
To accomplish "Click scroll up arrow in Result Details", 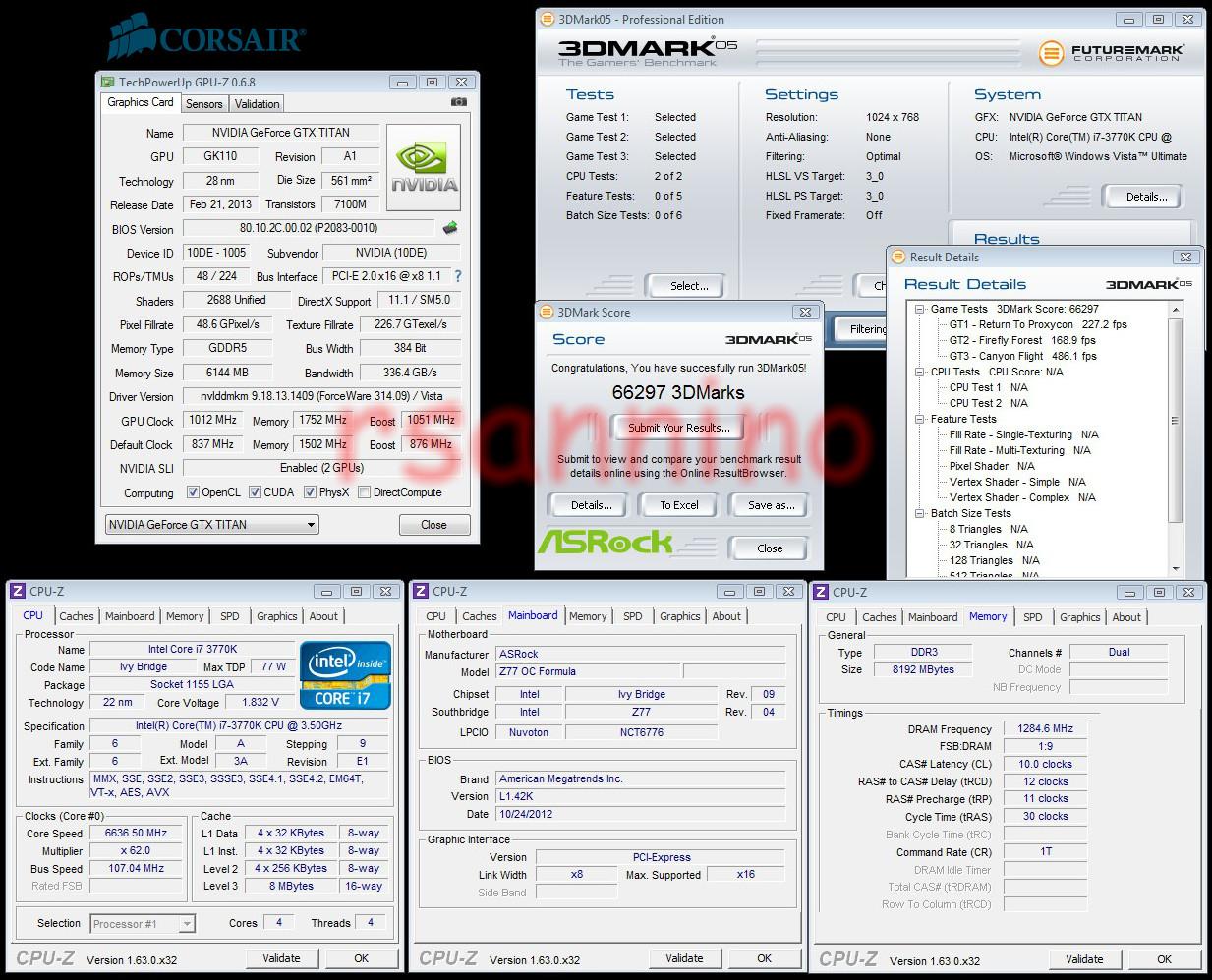I will point(1176,309).
